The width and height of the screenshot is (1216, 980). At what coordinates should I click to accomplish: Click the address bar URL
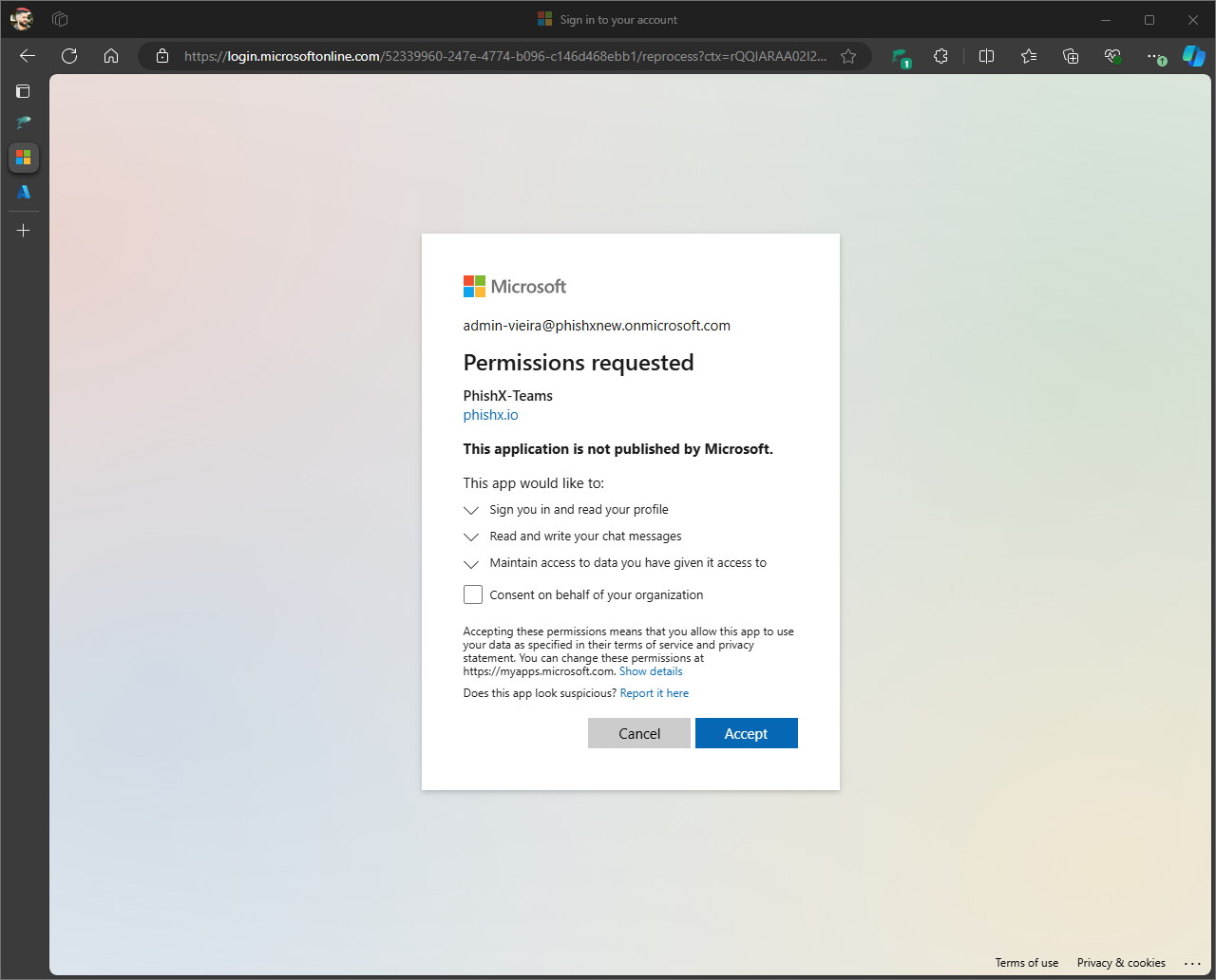(x=504, y=56)
